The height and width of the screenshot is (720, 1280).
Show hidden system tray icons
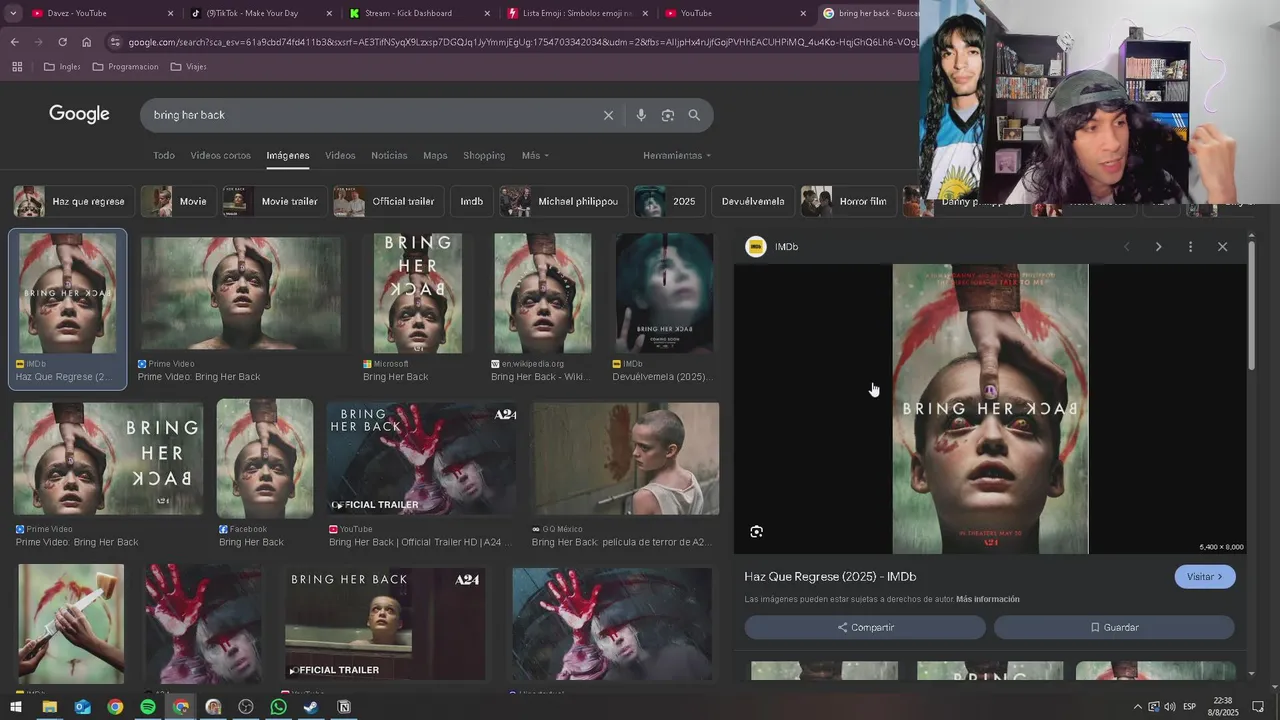pos(1138,707)
